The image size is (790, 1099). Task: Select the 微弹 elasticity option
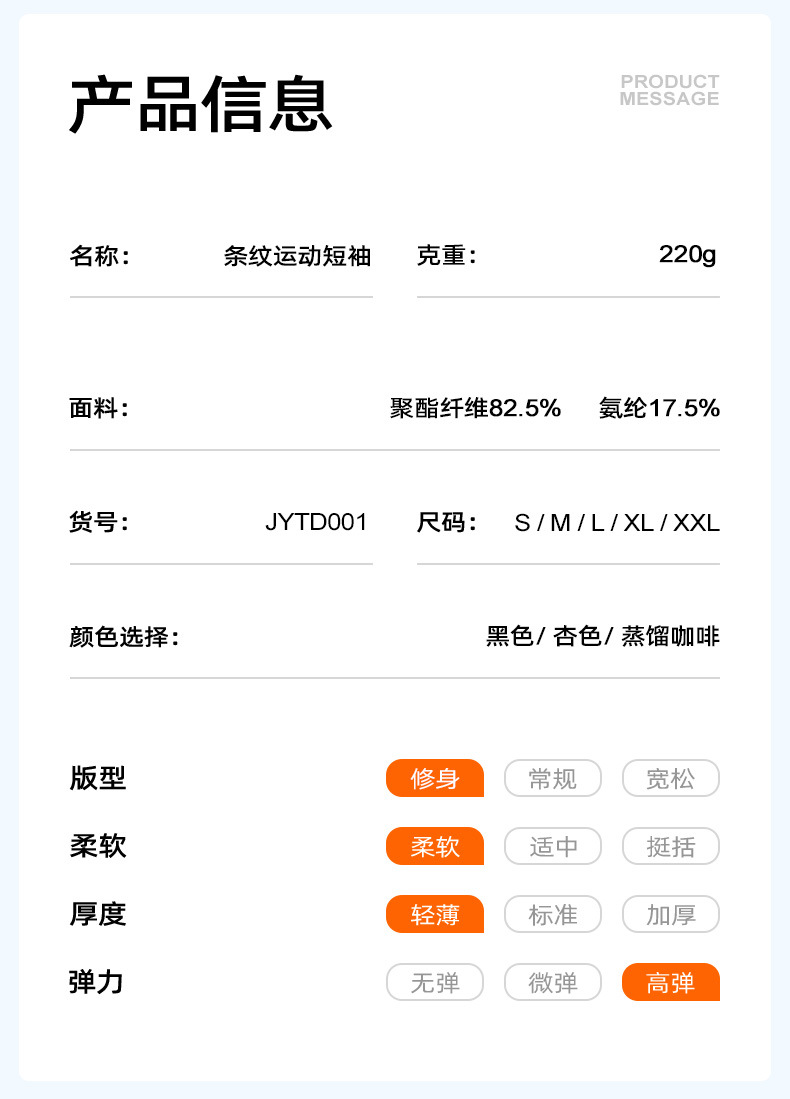553,982
